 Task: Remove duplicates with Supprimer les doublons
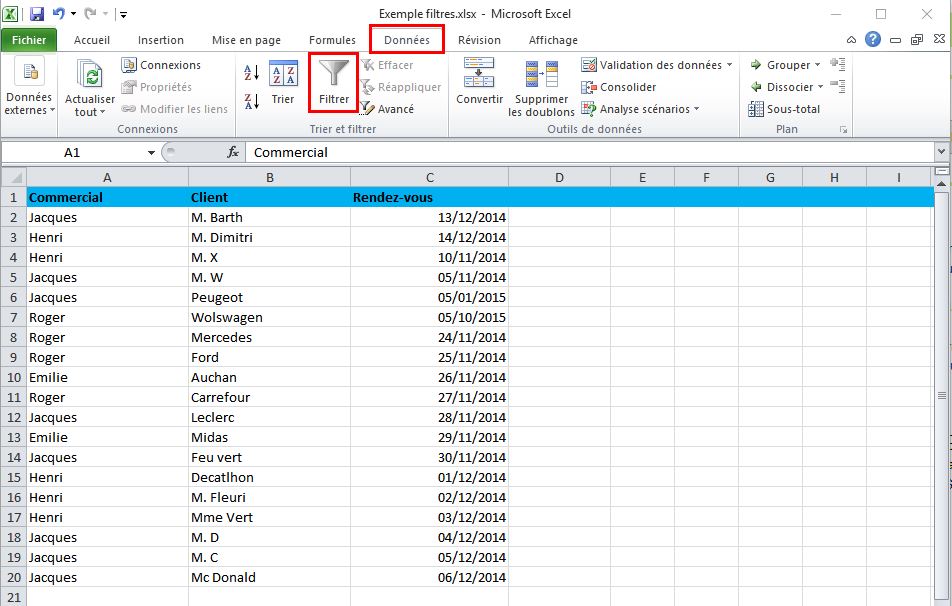point(541,88)
